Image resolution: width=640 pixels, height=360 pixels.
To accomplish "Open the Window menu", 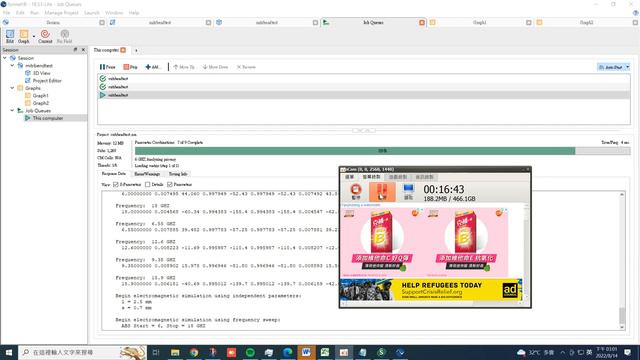I will [x=114, y=13].
